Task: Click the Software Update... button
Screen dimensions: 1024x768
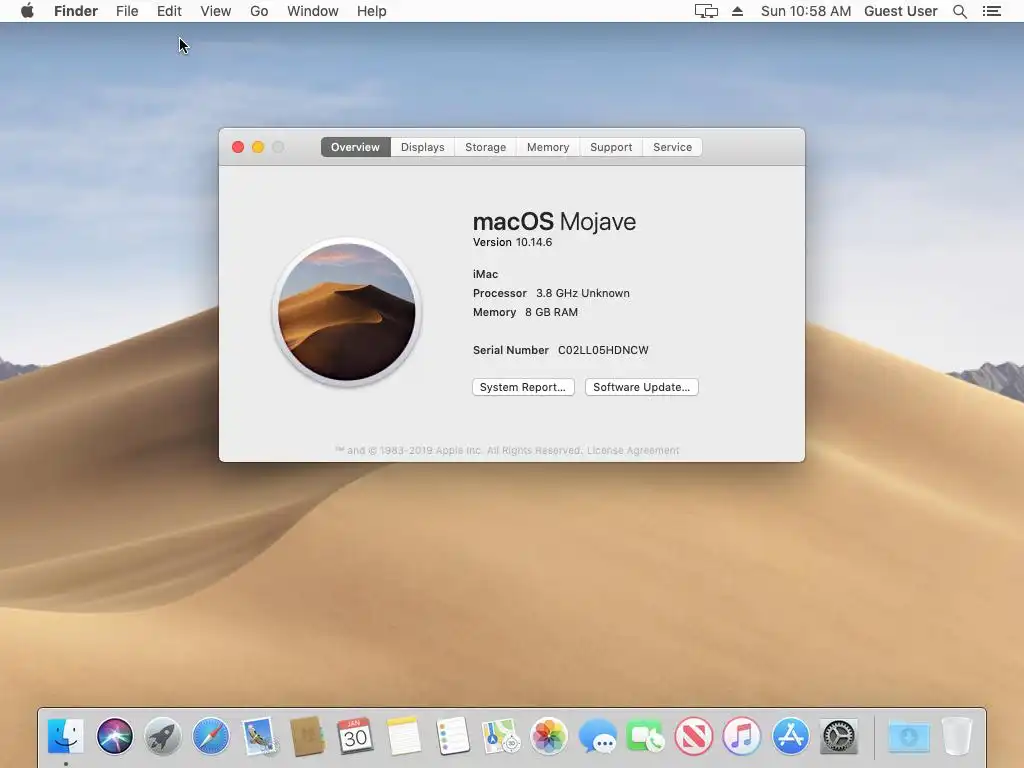Action: click(641, 387)
